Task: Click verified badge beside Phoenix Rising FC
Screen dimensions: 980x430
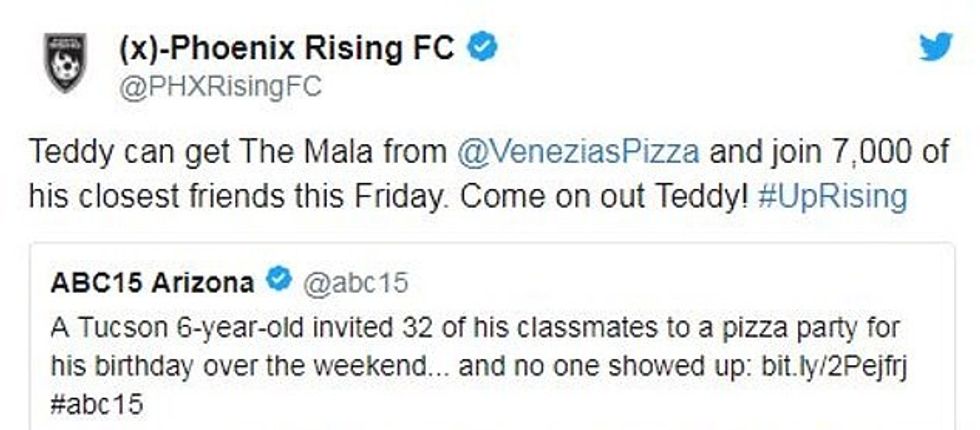Action: coord(484,47)
